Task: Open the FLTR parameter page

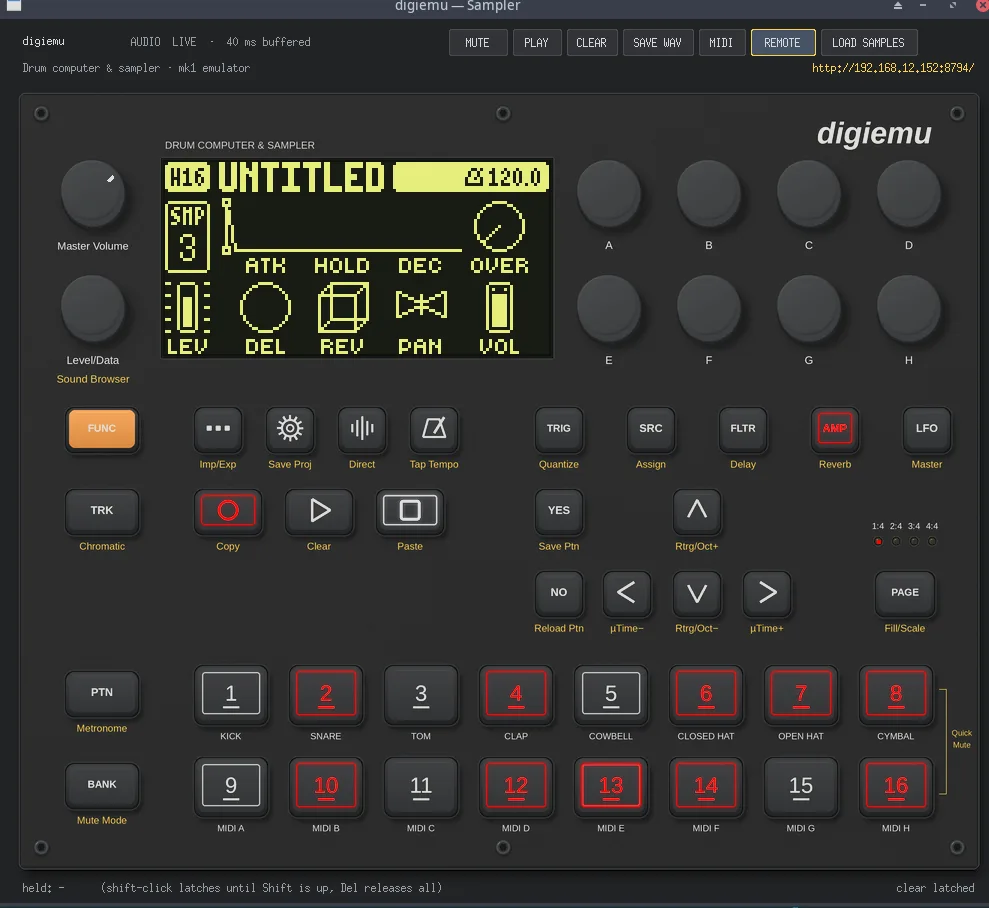Action: (743, 429)
